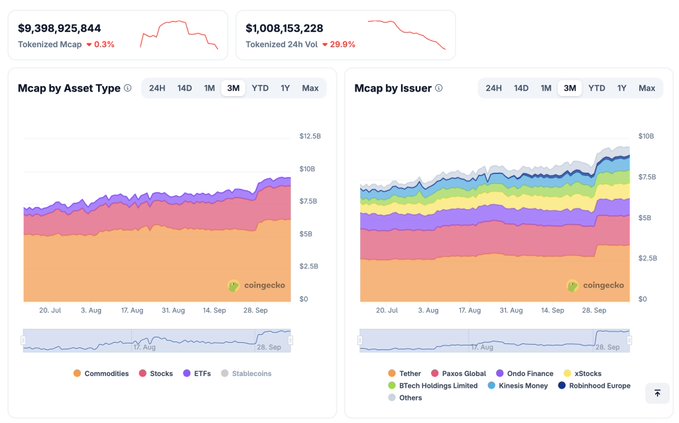Click the Mcap by Issuer heading
The width and height of the screenshot is (679, 423).
(x=393, y=88)
